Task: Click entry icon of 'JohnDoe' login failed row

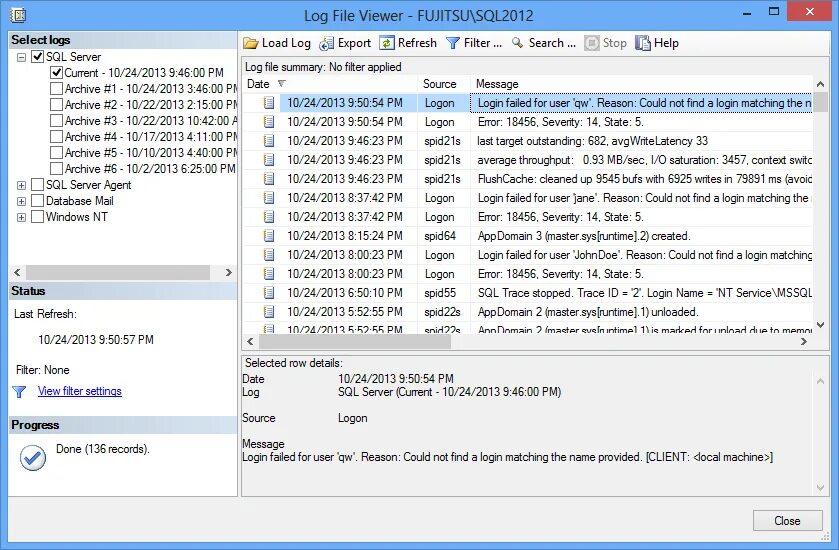Action: click(269, 255)
